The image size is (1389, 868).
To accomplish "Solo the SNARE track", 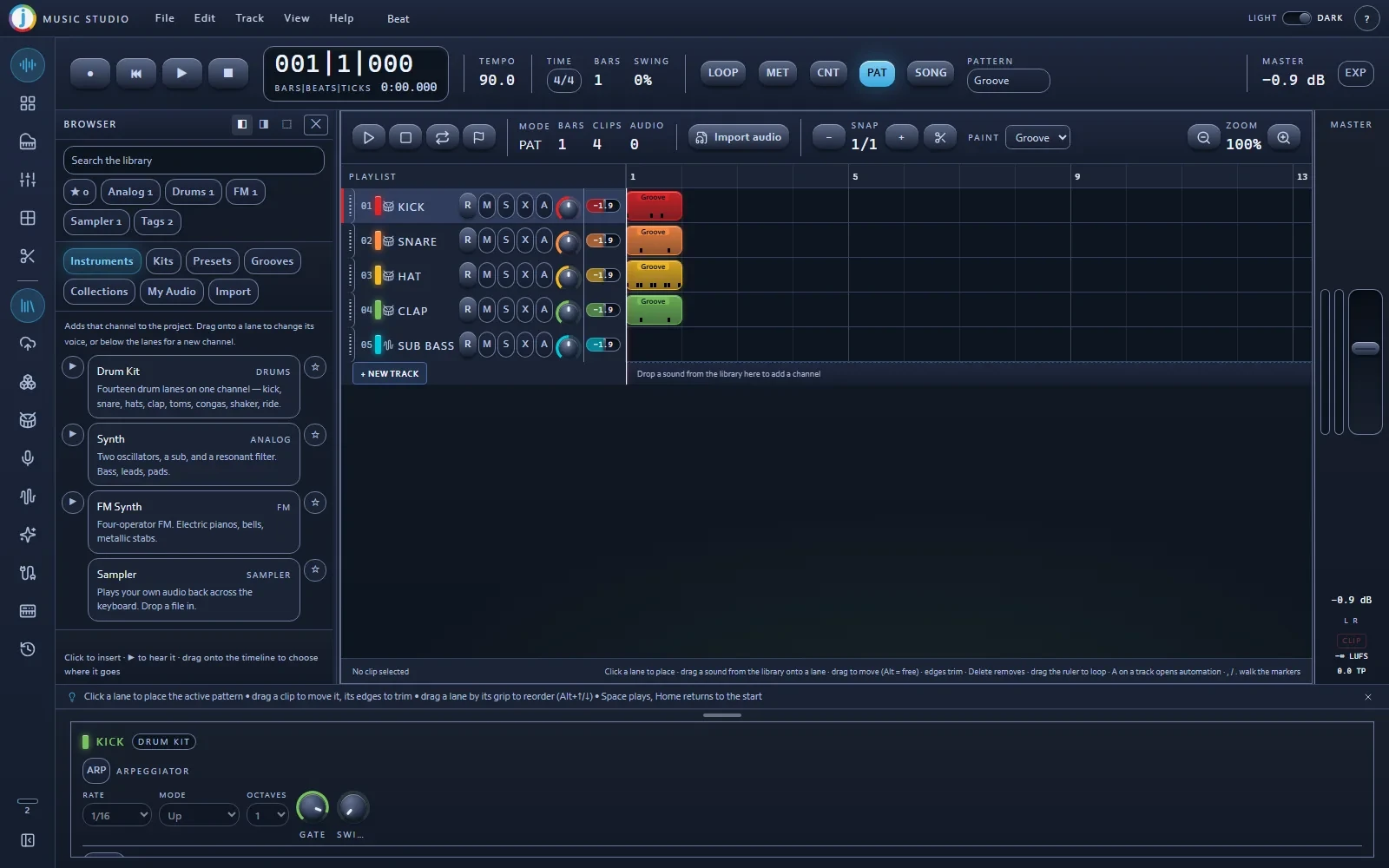I will (506, 240).
